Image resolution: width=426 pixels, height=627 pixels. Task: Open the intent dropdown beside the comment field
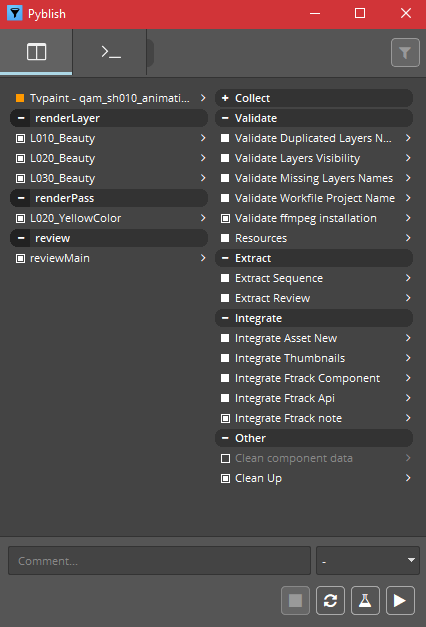(x=368, y=561)
